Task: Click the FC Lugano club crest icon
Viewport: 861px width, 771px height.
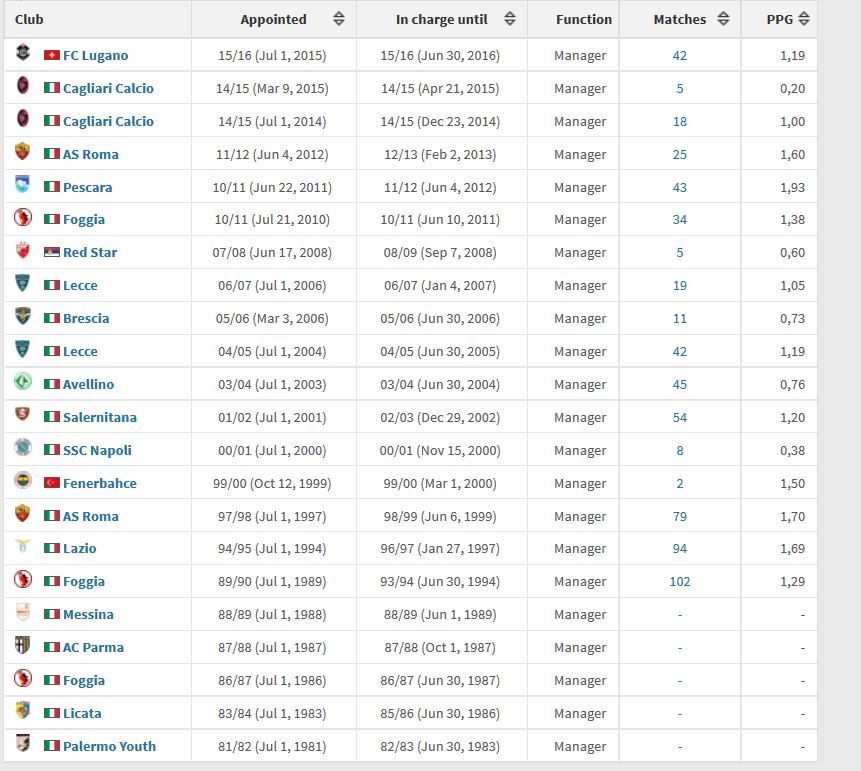Action: [23, 53]
